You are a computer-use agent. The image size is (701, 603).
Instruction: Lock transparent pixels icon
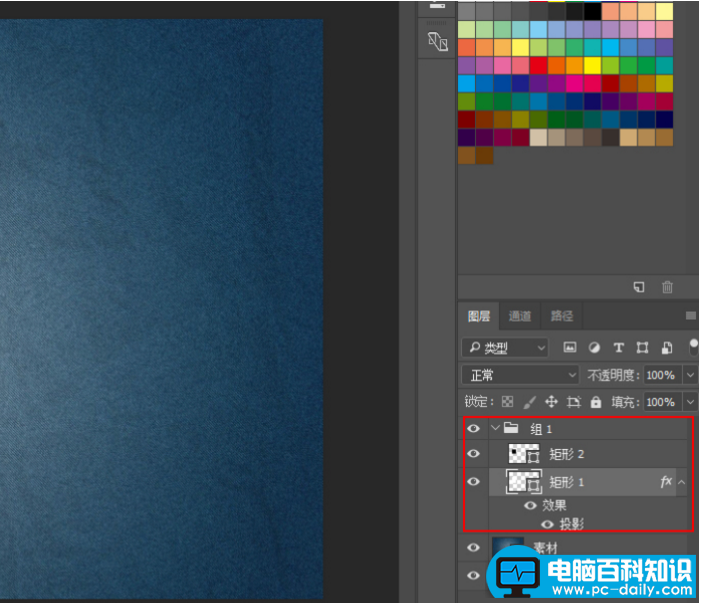[507, 401]
